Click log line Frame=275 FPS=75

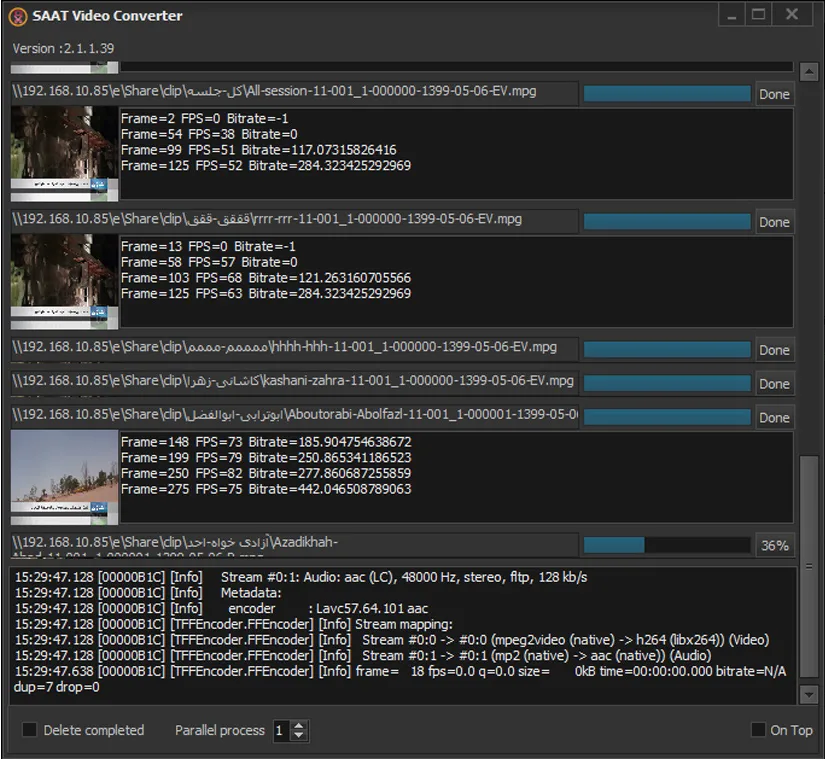tap(266, 489)
